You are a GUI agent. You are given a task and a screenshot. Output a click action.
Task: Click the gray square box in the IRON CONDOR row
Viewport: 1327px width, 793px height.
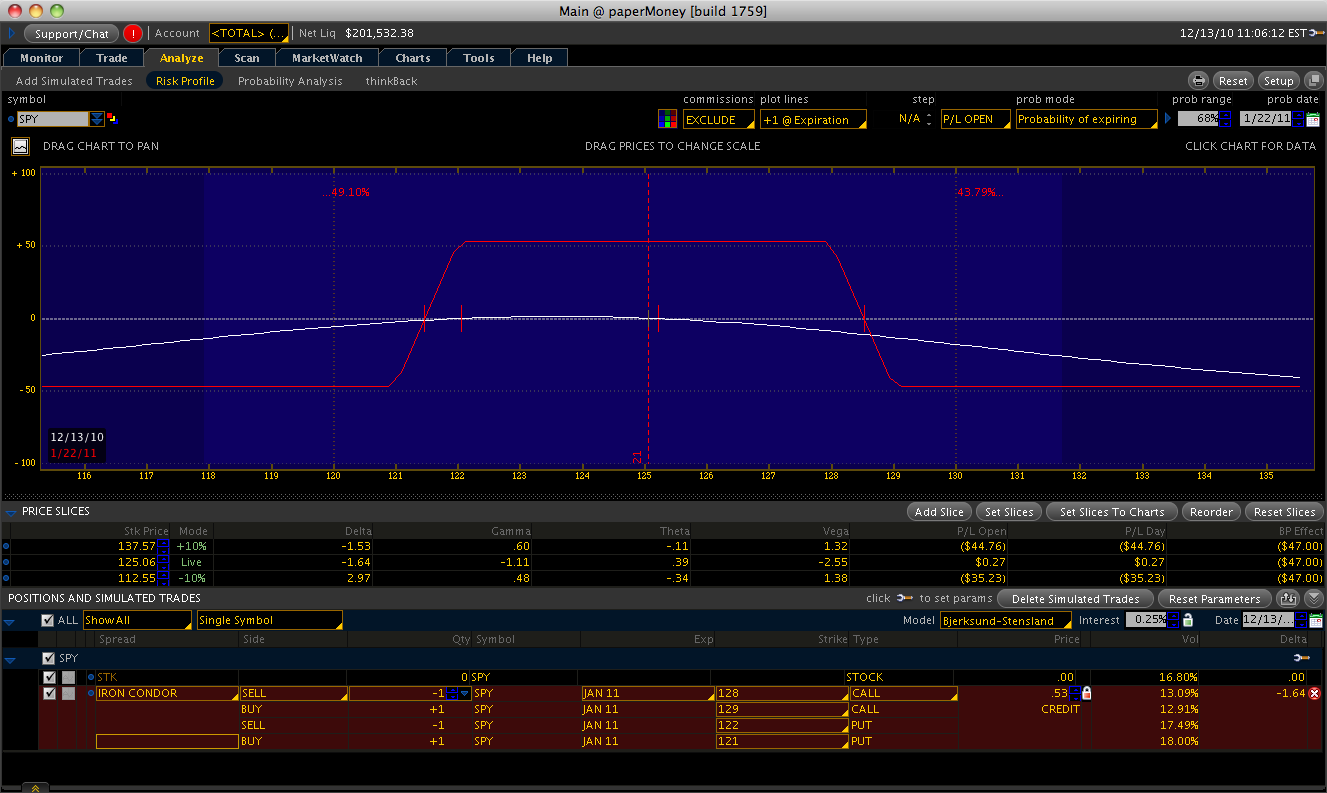68,693
